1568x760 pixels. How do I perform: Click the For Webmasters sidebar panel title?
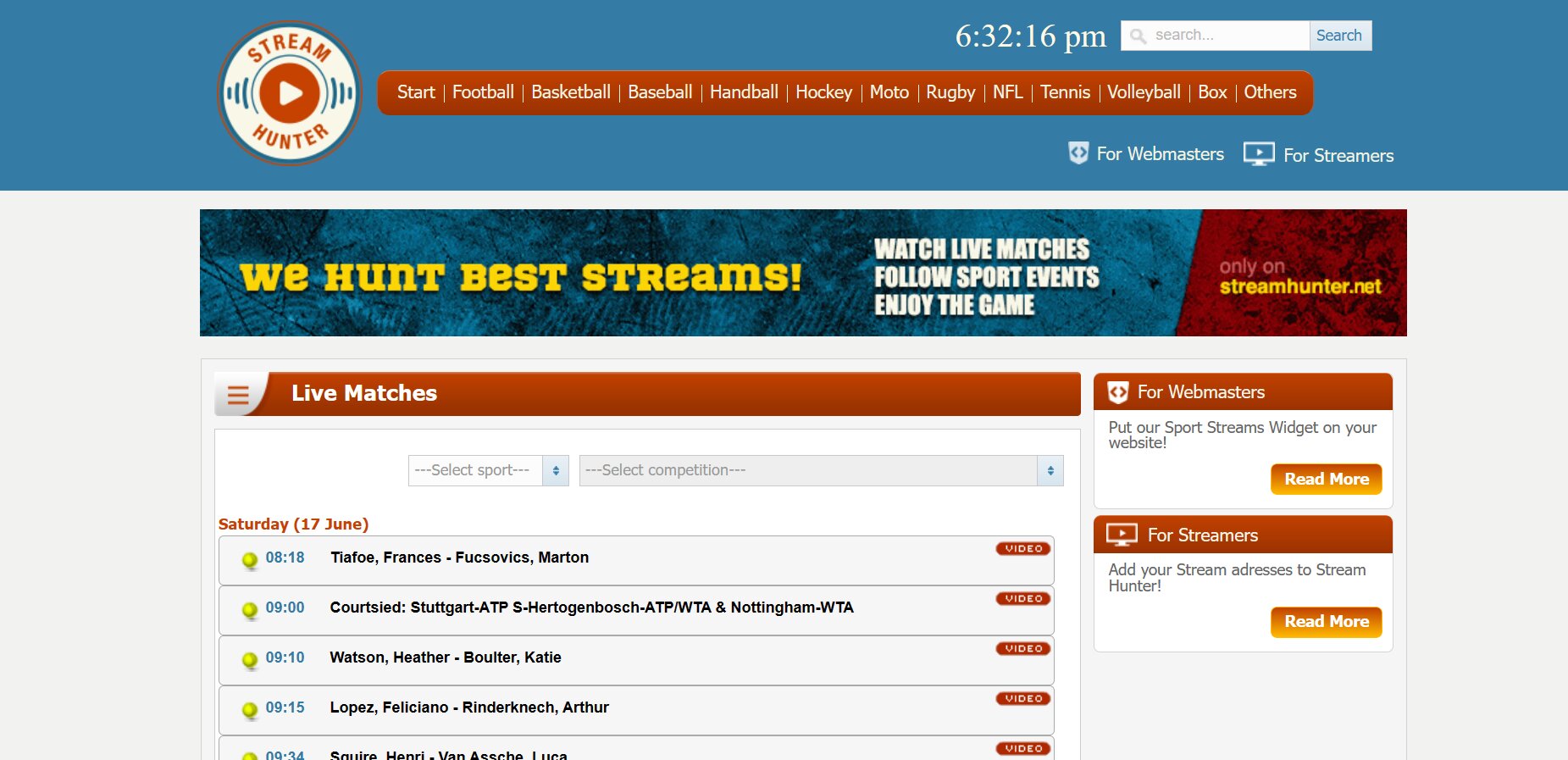(x=1200, y=392)
